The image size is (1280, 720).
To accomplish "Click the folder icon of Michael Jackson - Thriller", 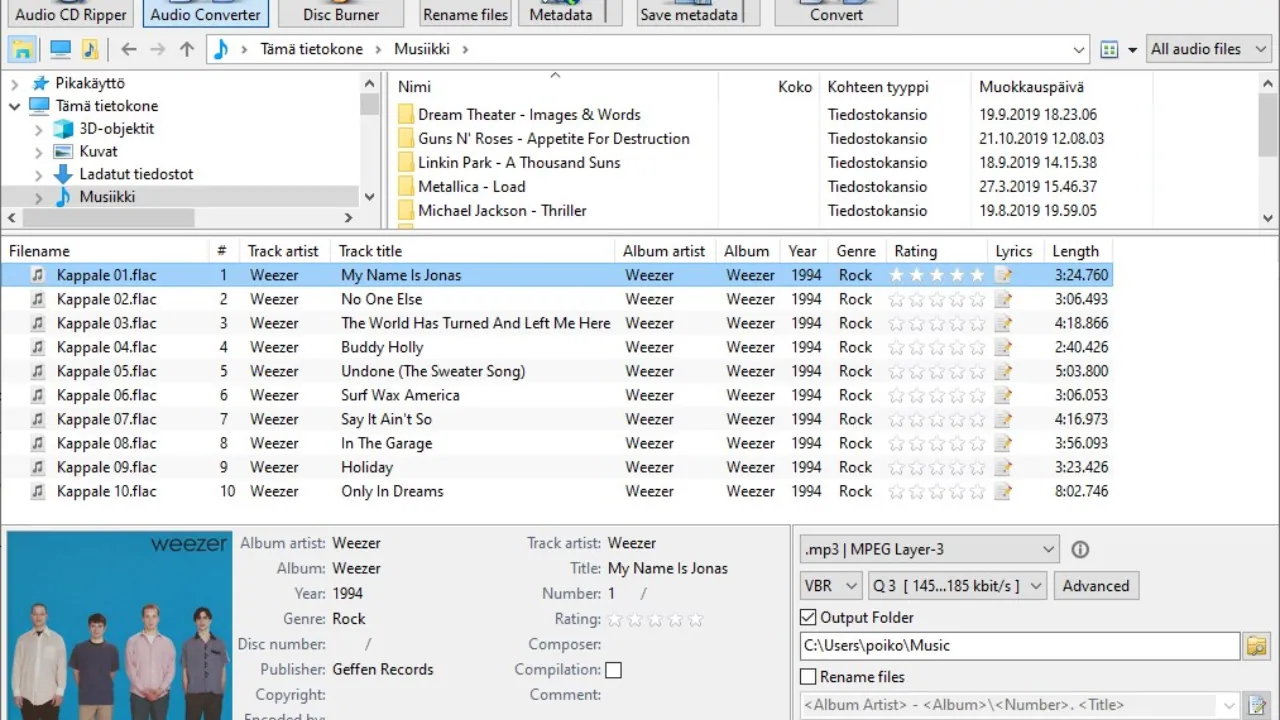I will pos(406,210).
